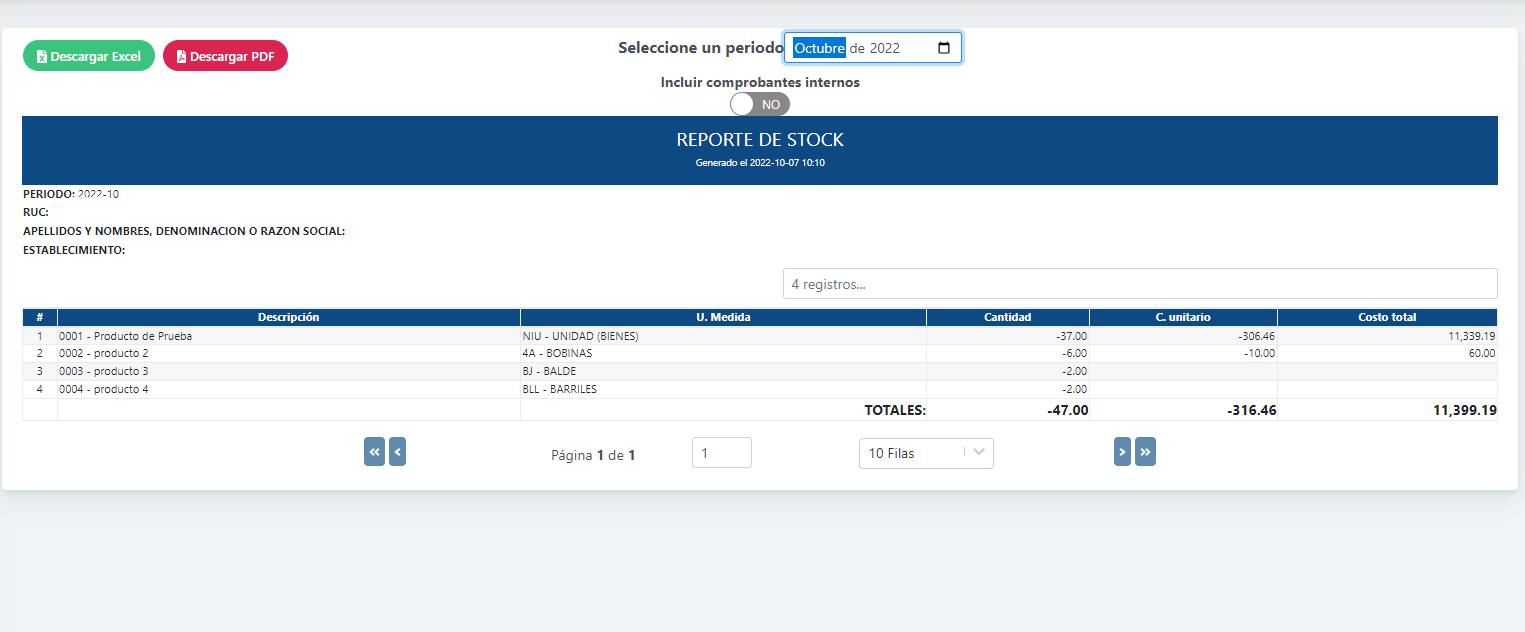
Task: Go to next page with right arrow
Action: click(1122, 452)
